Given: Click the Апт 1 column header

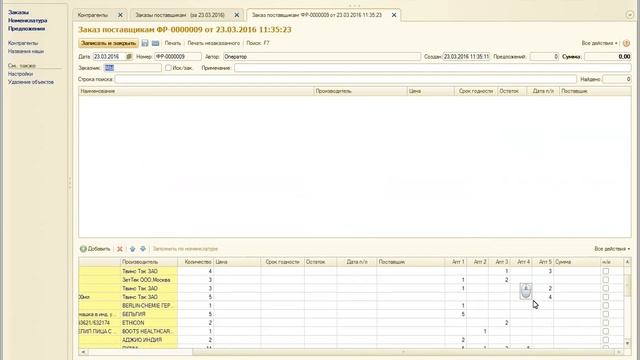Looking at the screenshot, I should click(x=456, y=262).
